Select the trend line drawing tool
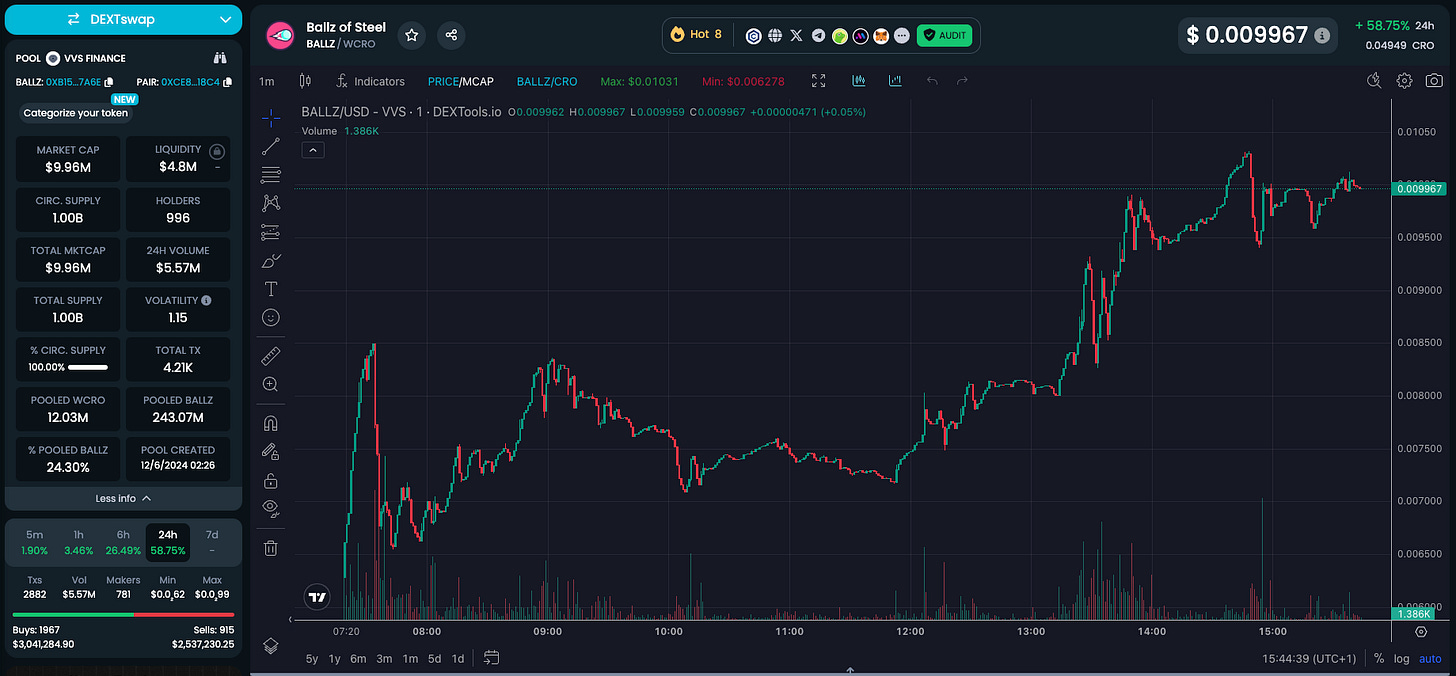The image size is (1456, 676). [271, 147]
